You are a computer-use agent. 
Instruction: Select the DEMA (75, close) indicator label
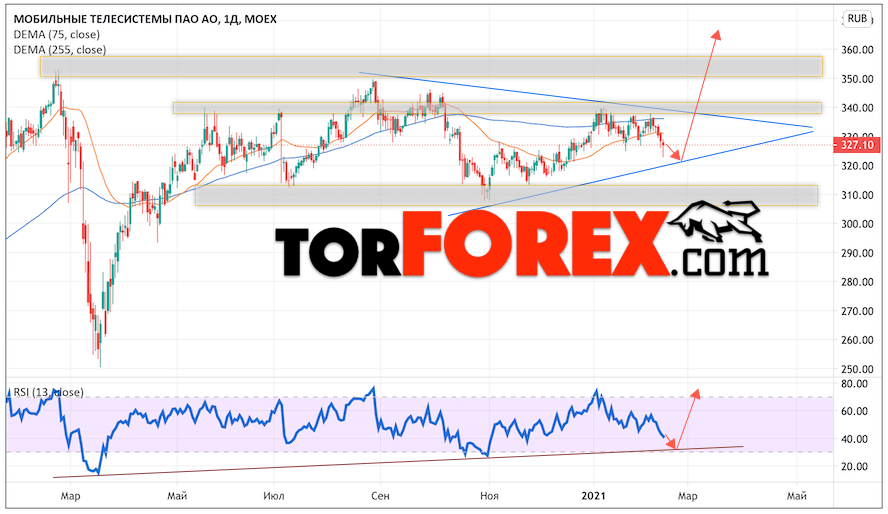click(57, 35)
